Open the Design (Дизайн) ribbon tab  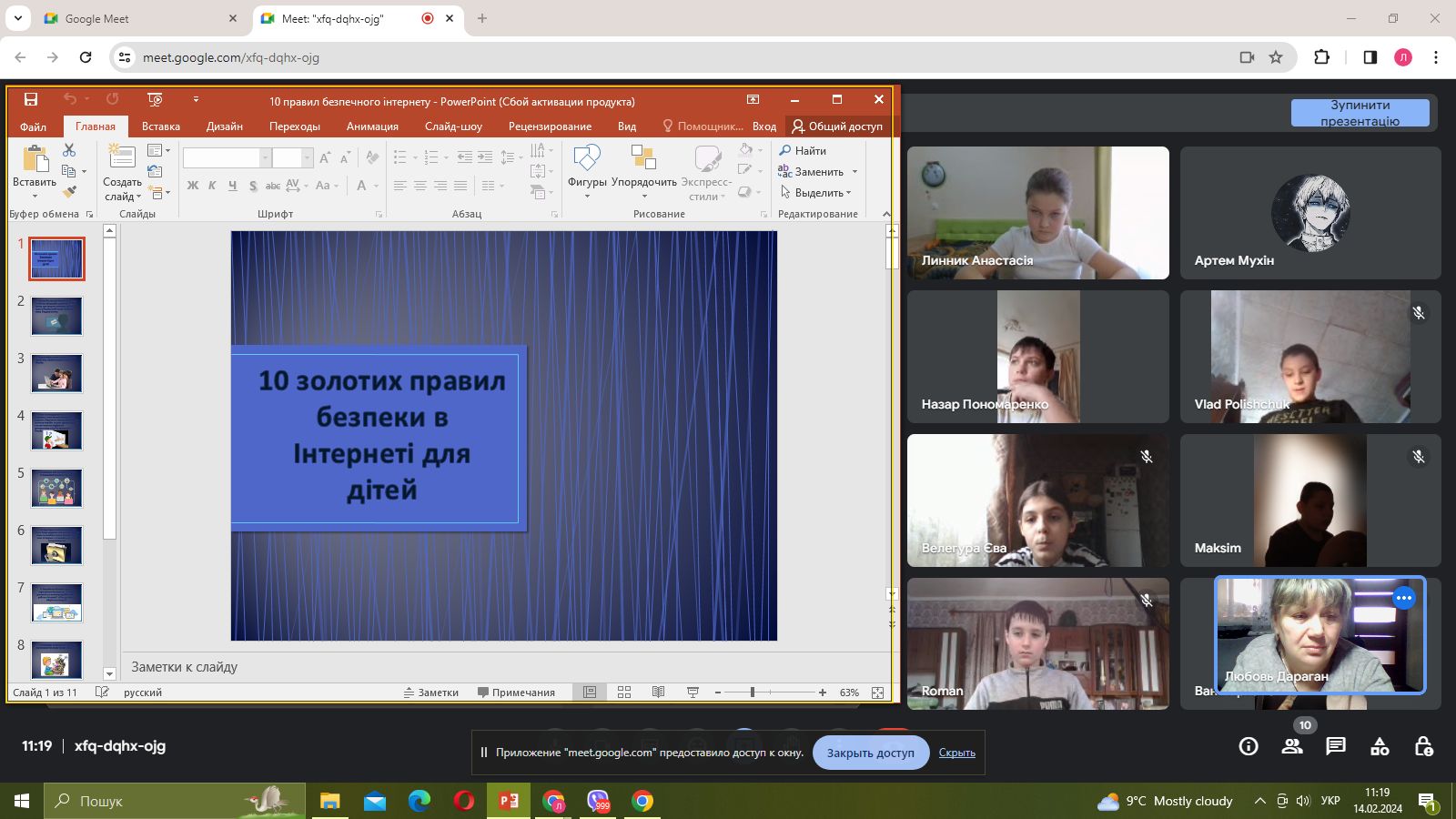pyautogui.click(x=224, y=126)
